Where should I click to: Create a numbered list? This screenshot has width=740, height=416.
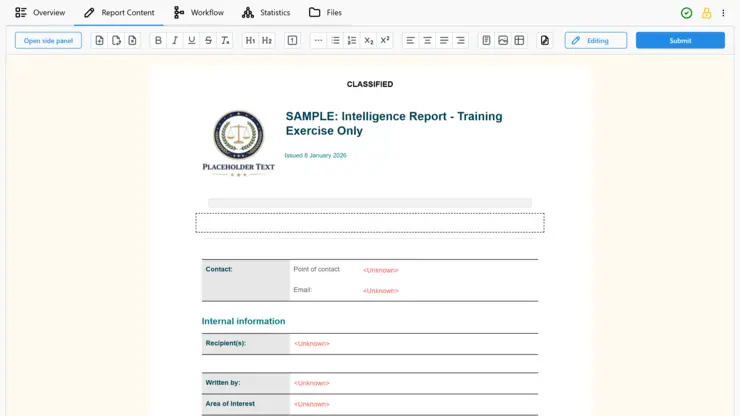pyautogui.click(x=352, y=41)
